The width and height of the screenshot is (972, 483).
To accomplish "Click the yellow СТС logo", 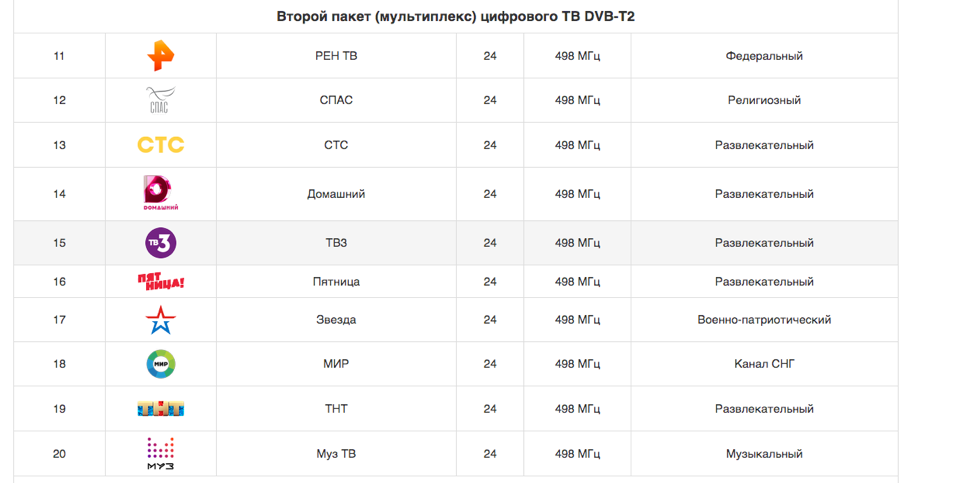I will tap(161, 145).
